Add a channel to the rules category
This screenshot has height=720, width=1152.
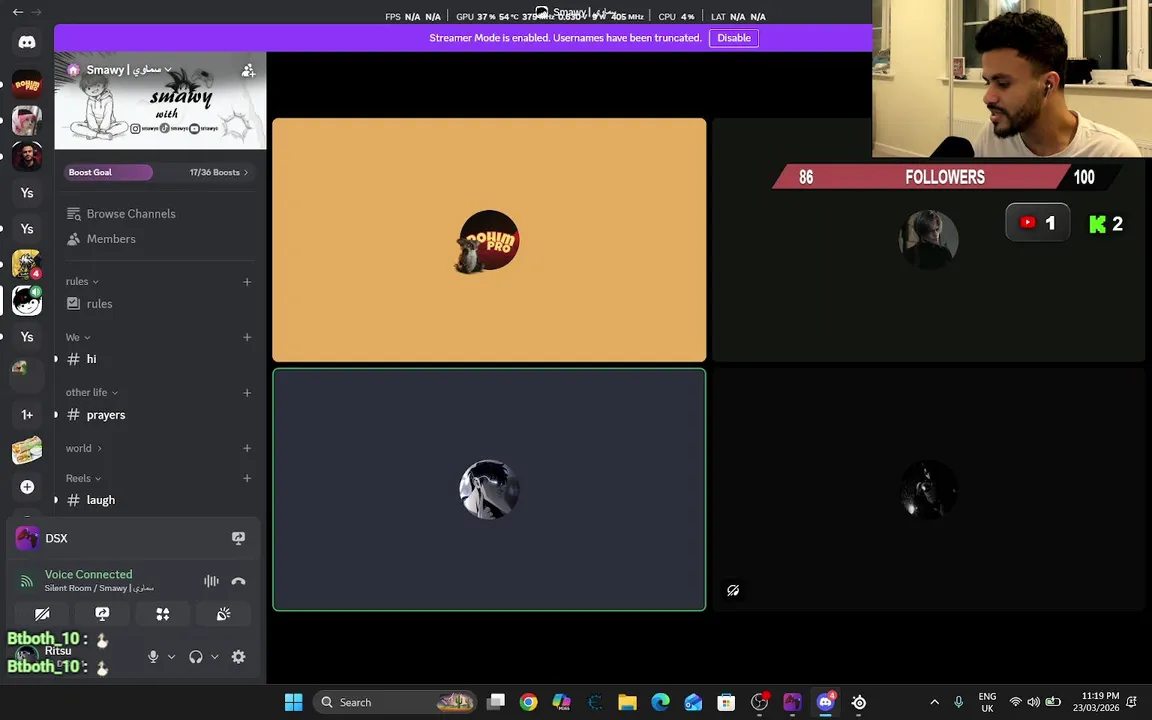[x=247, y=282]
